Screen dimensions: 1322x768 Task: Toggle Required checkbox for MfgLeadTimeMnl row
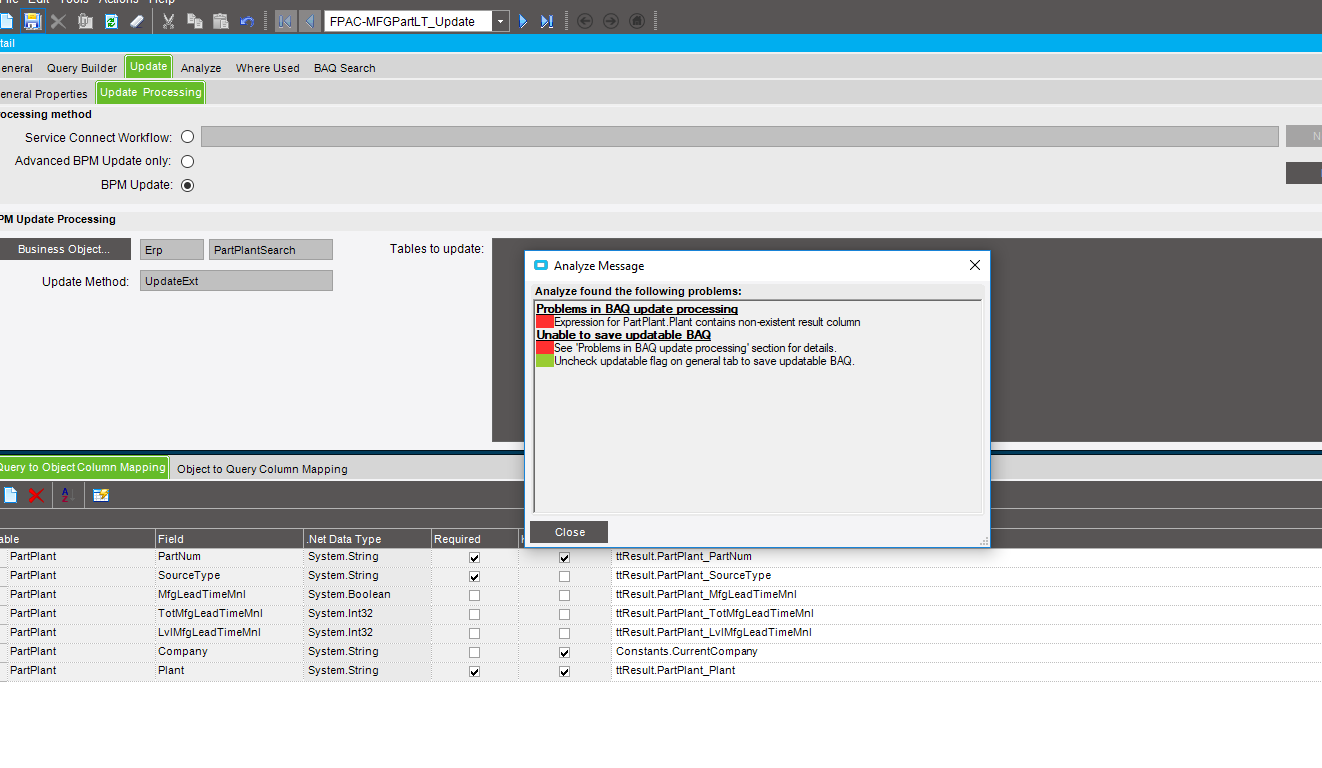474,595
